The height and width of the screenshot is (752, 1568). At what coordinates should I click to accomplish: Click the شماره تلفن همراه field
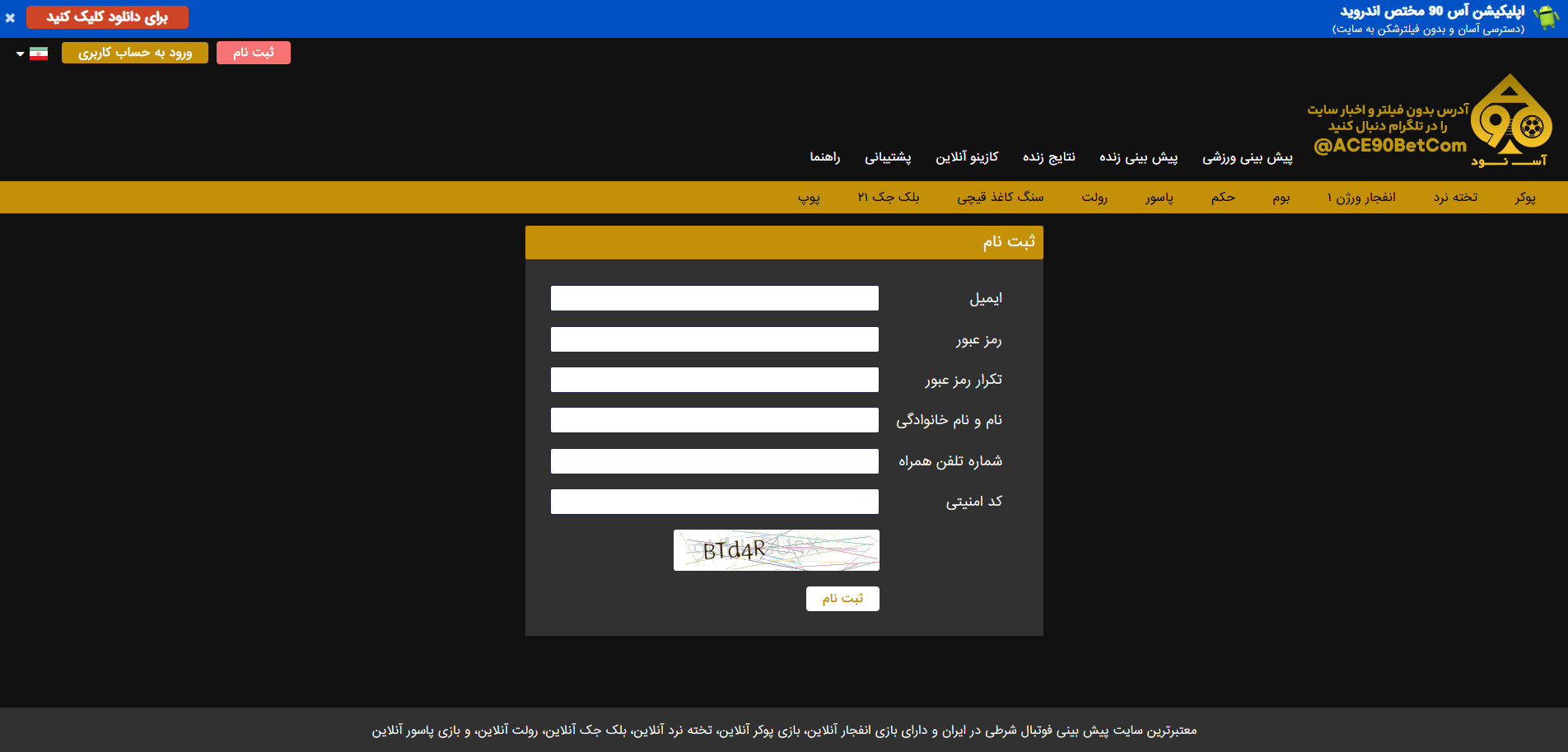tap(714, 461)
